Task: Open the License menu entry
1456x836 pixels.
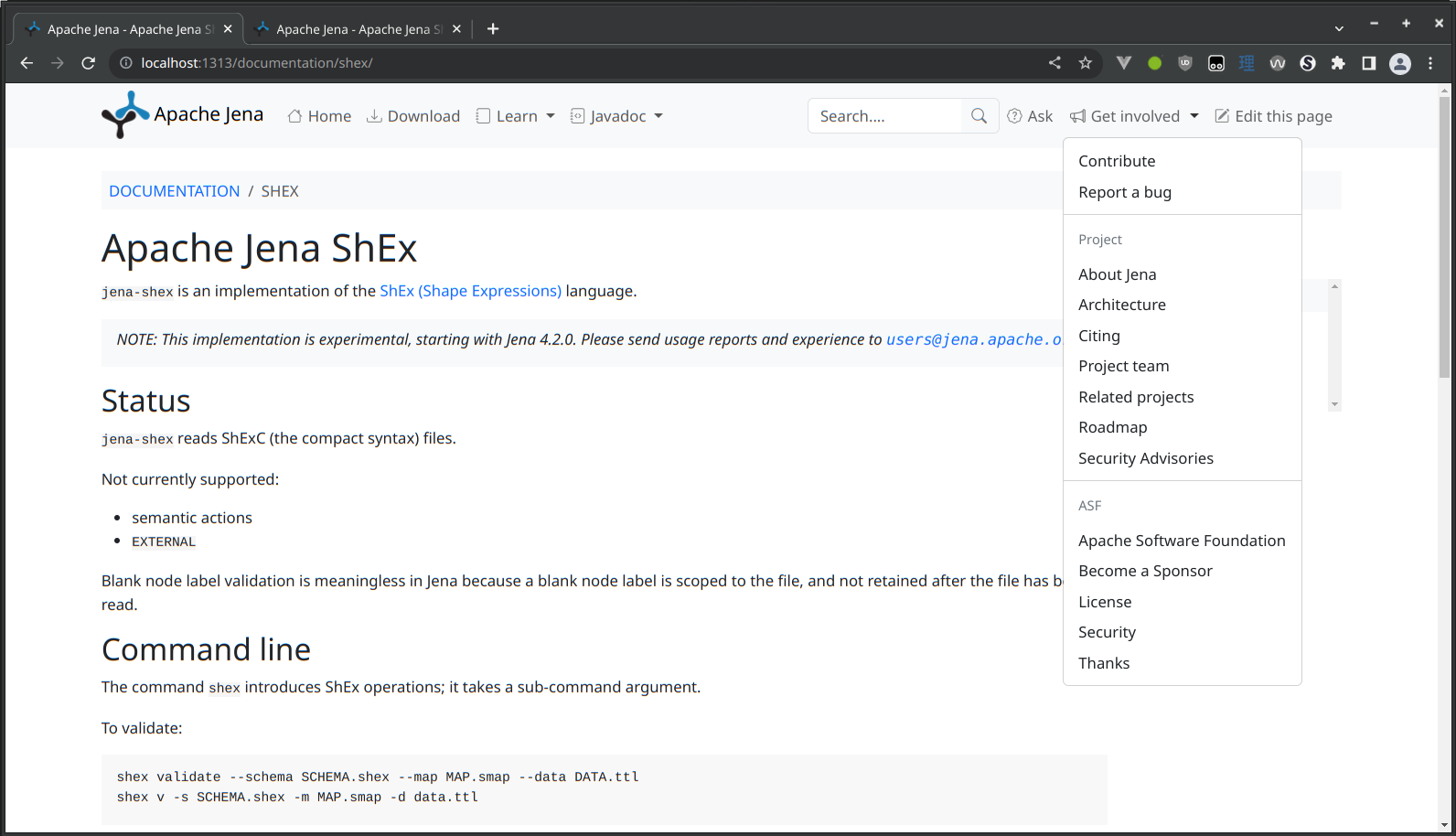Action: click(x=1183, y=602)
